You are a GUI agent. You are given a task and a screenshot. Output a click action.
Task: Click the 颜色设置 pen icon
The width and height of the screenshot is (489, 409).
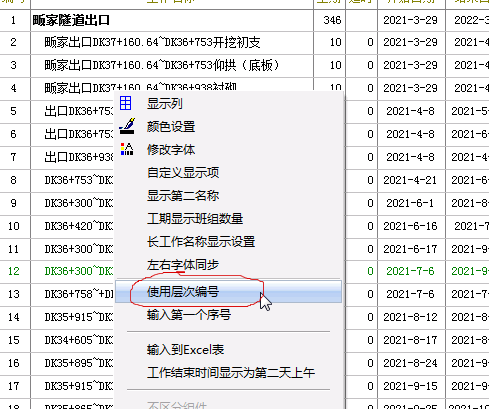[x=127, y=126]
